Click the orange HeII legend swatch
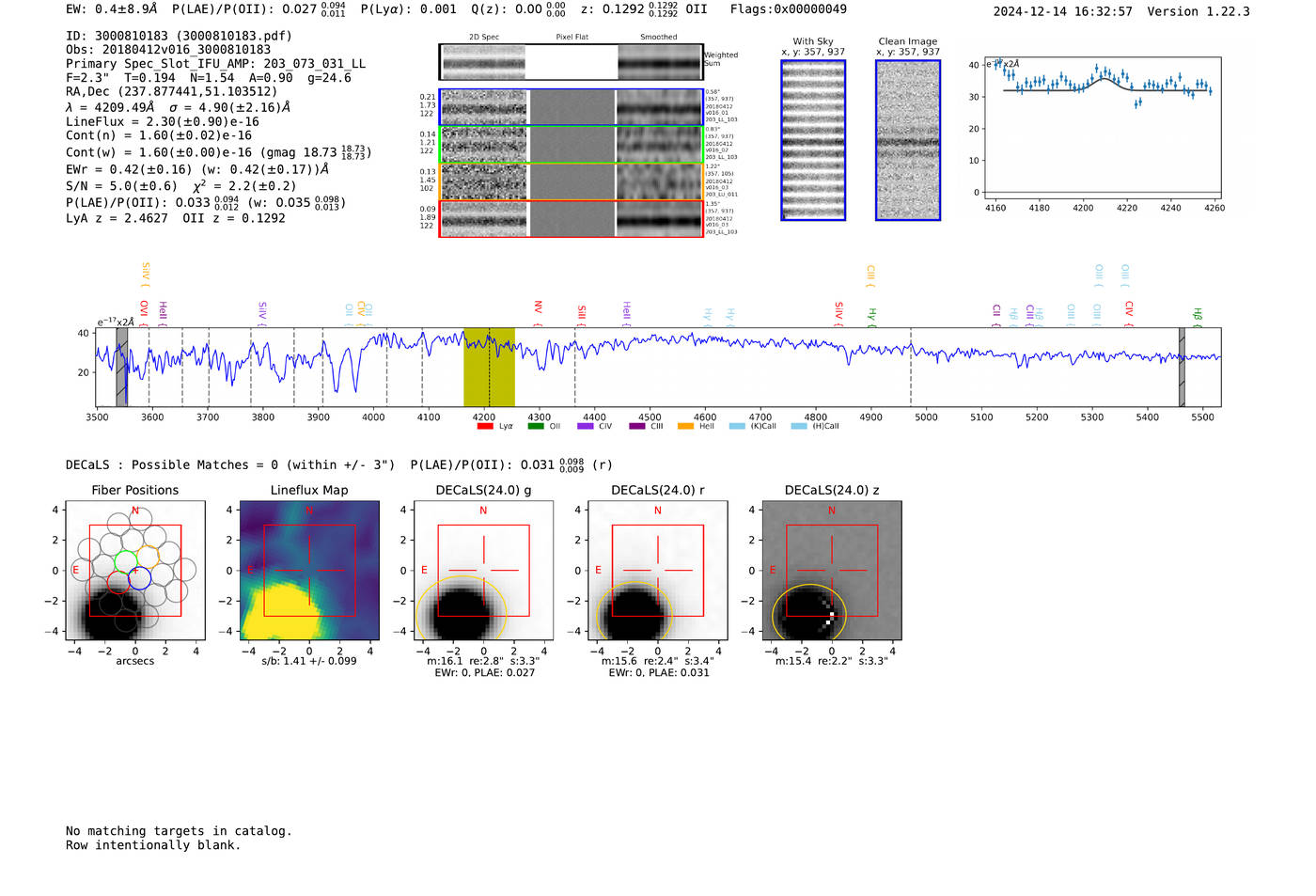This screenshot has height=896, width=1316. 685,426
